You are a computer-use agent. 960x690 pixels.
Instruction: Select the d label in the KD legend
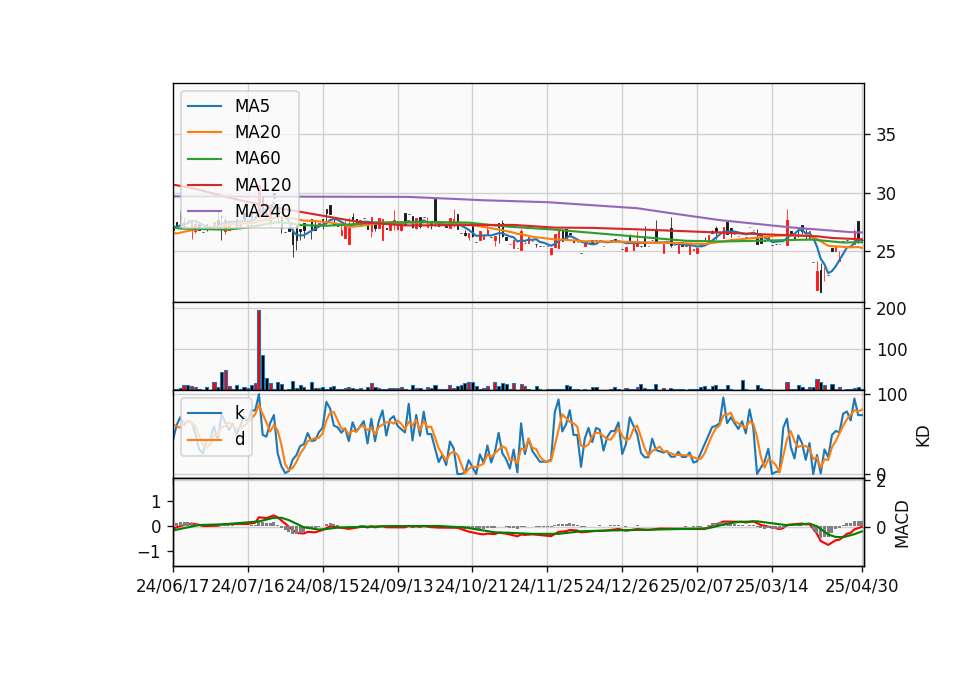click(x=240, y=439)
